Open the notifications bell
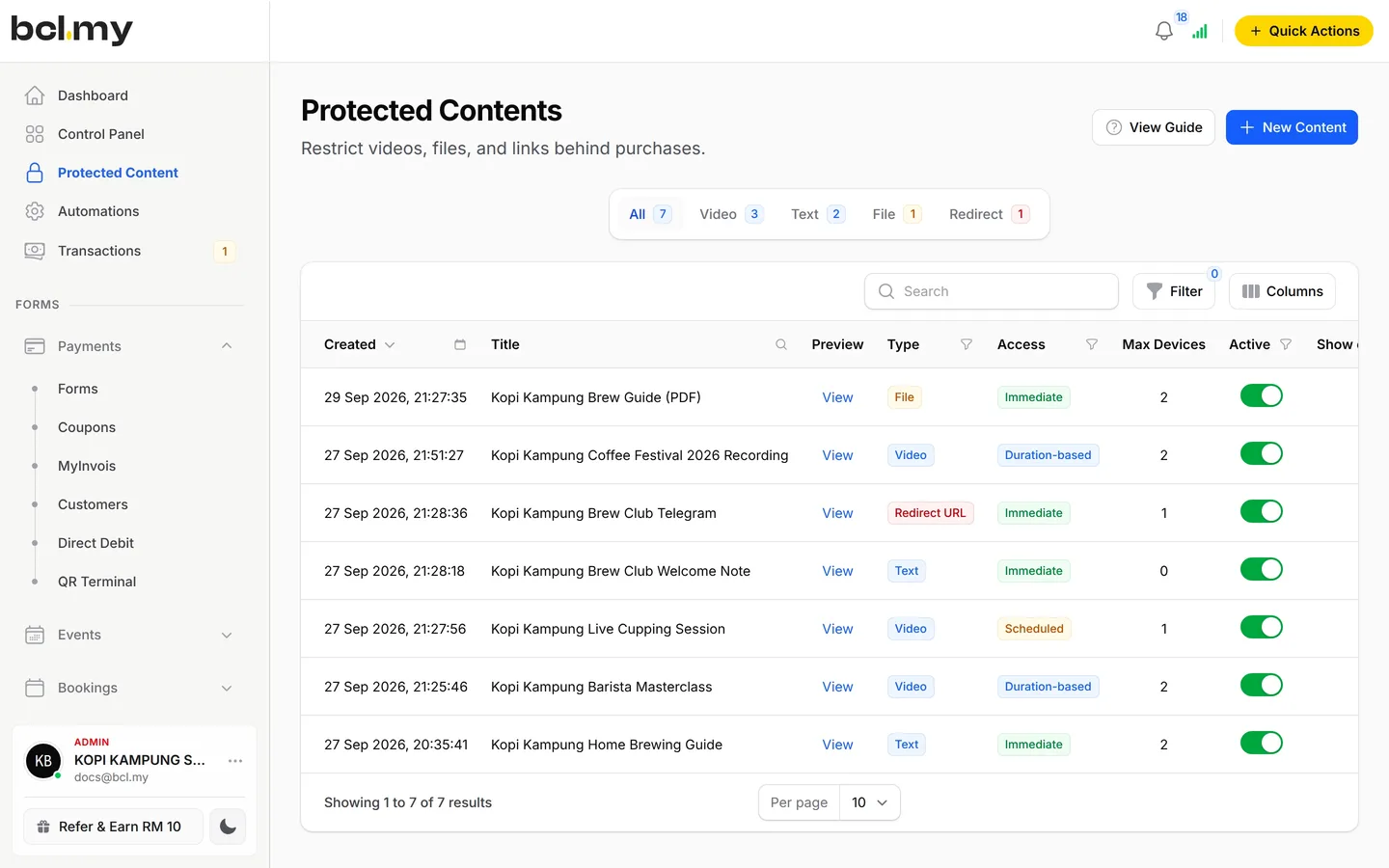This screenshot has height=868, width=1389. tap(1164, 31)
